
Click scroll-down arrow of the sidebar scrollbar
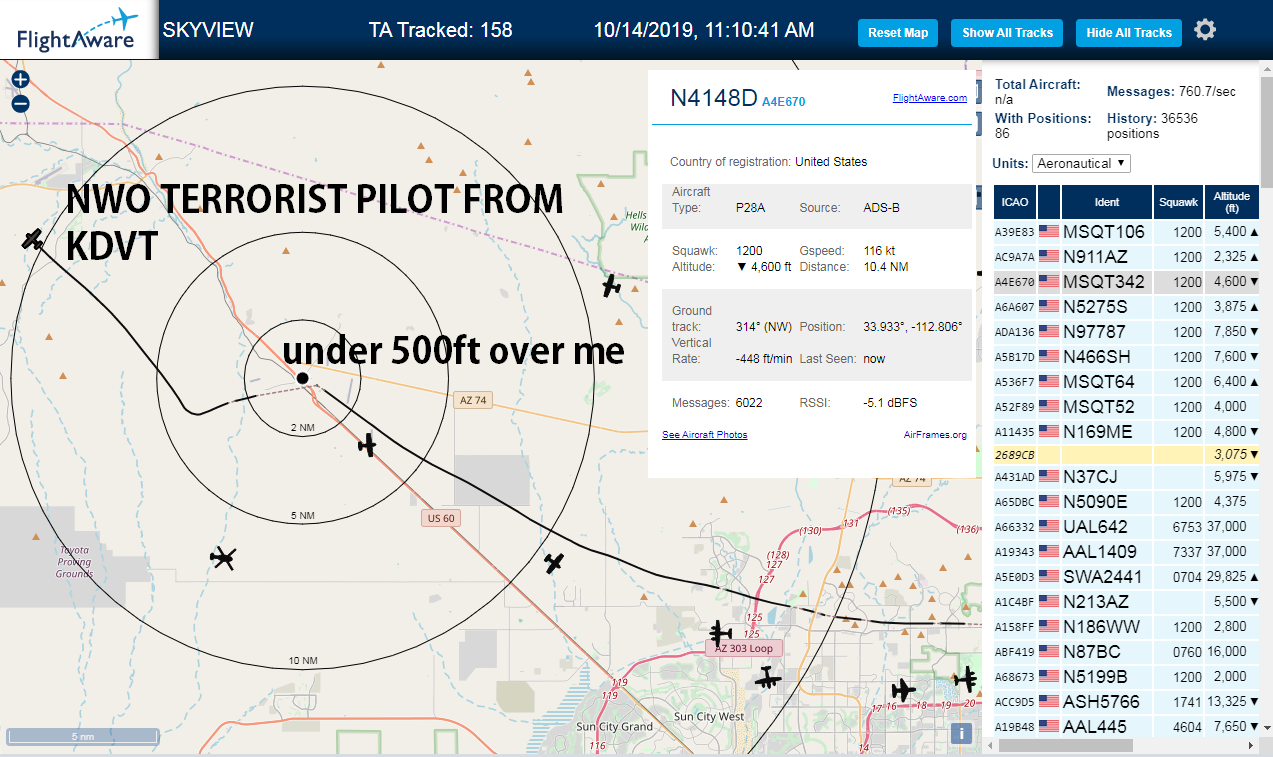[1267, 728]
